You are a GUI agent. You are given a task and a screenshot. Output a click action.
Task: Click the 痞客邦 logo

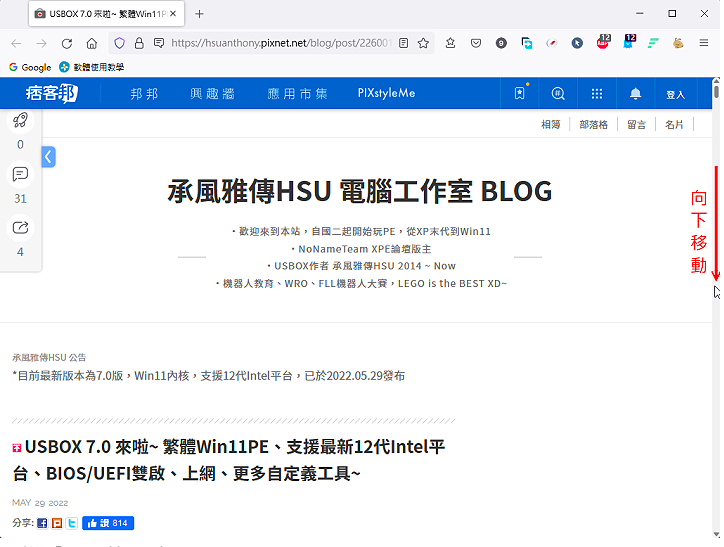click(x=52, y=93)
